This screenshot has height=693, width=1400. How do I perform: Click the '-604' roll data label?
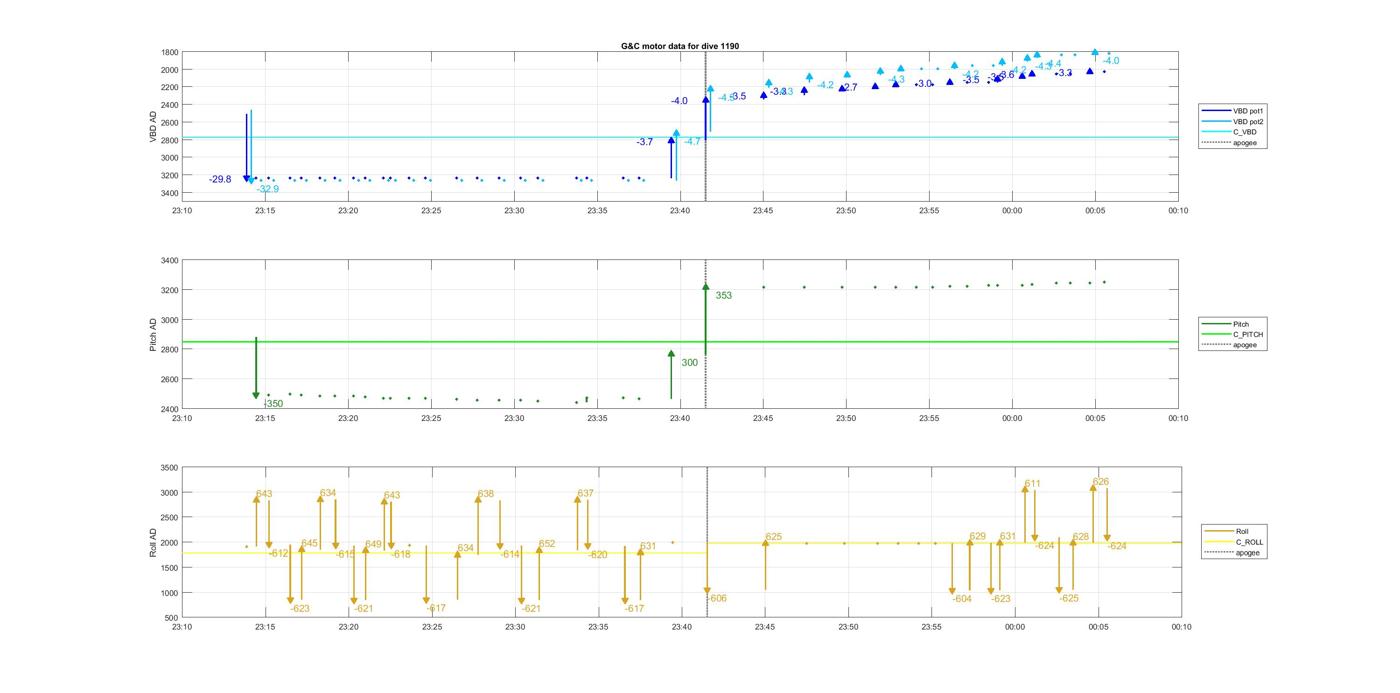click(x=962, y=598)
